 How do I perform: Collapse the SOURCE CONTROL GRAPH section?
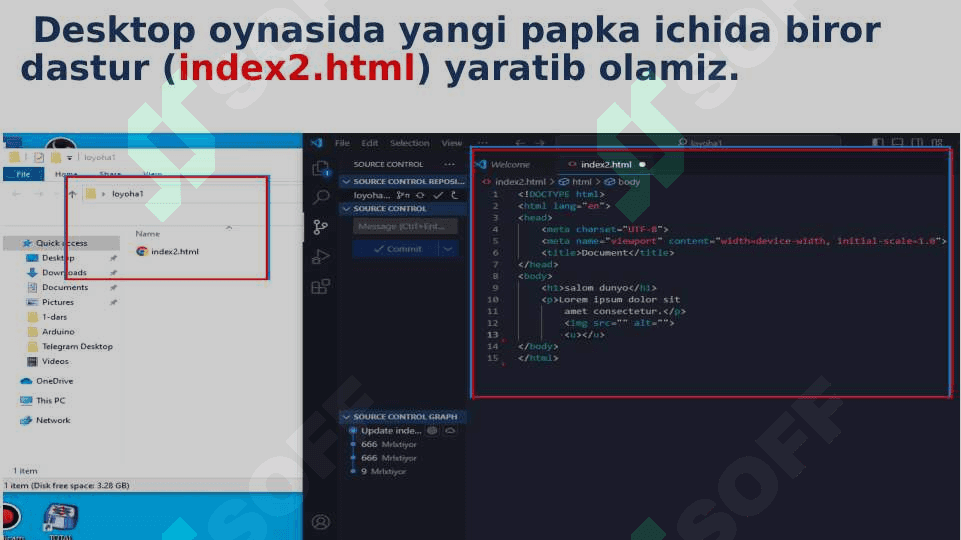click(x=346, y=417)
